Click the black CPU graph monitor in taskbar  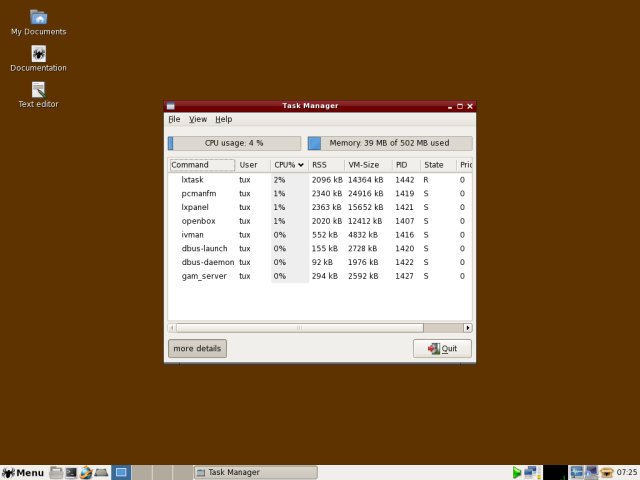[555, 473]
